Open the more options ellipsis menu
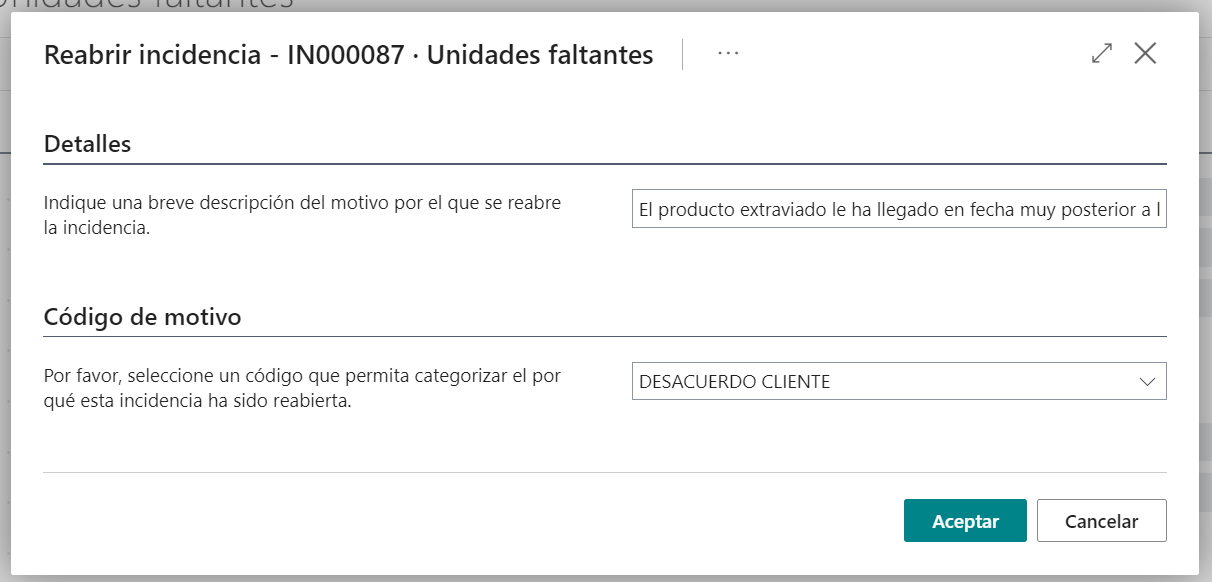1212x582 pixels. pyautogui.click(x=728, y=54)
